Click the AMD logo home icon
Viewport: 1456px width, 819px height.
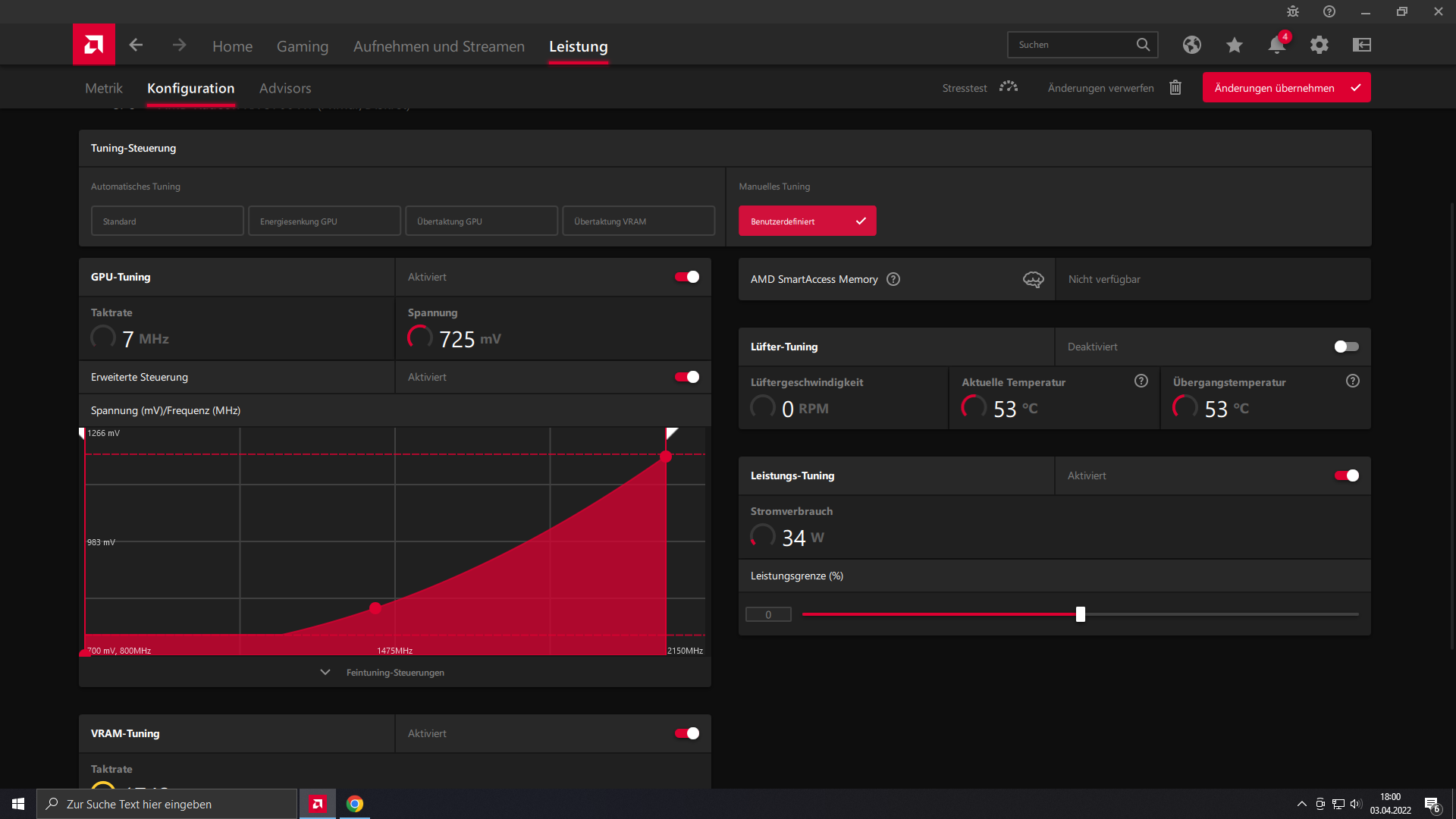pos(94,45)
